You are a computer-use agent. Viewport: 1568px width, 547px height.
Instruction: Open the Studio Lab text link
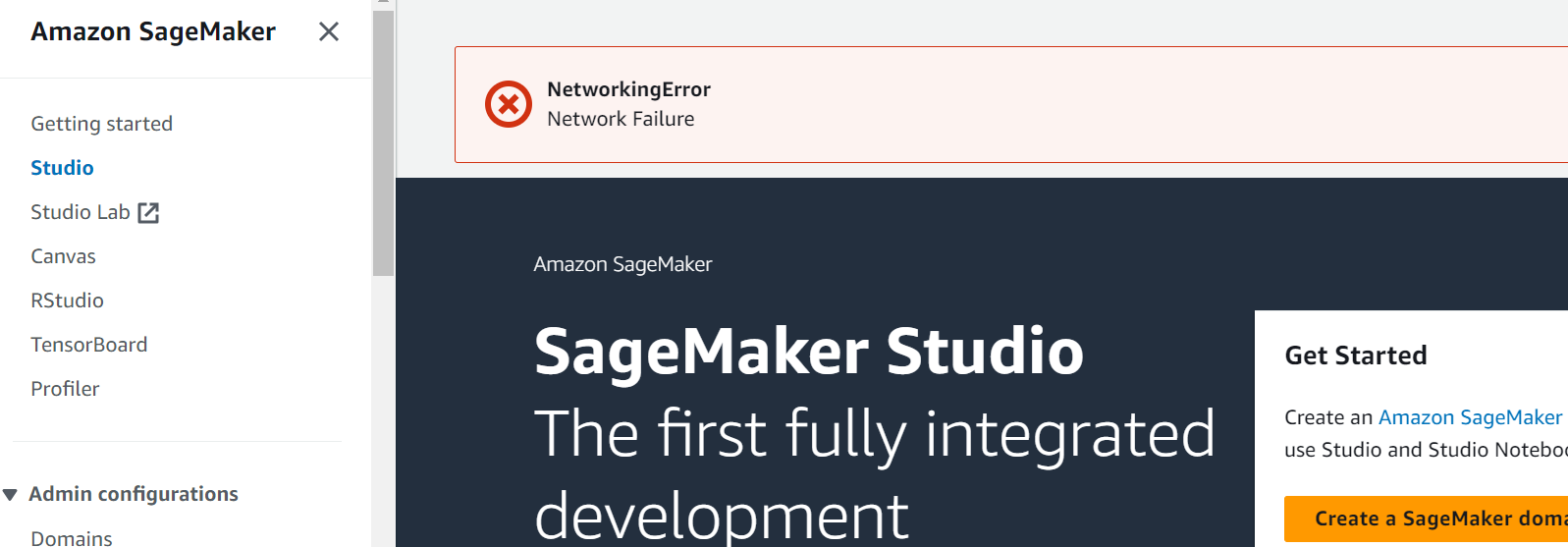(x=80, y=212)
